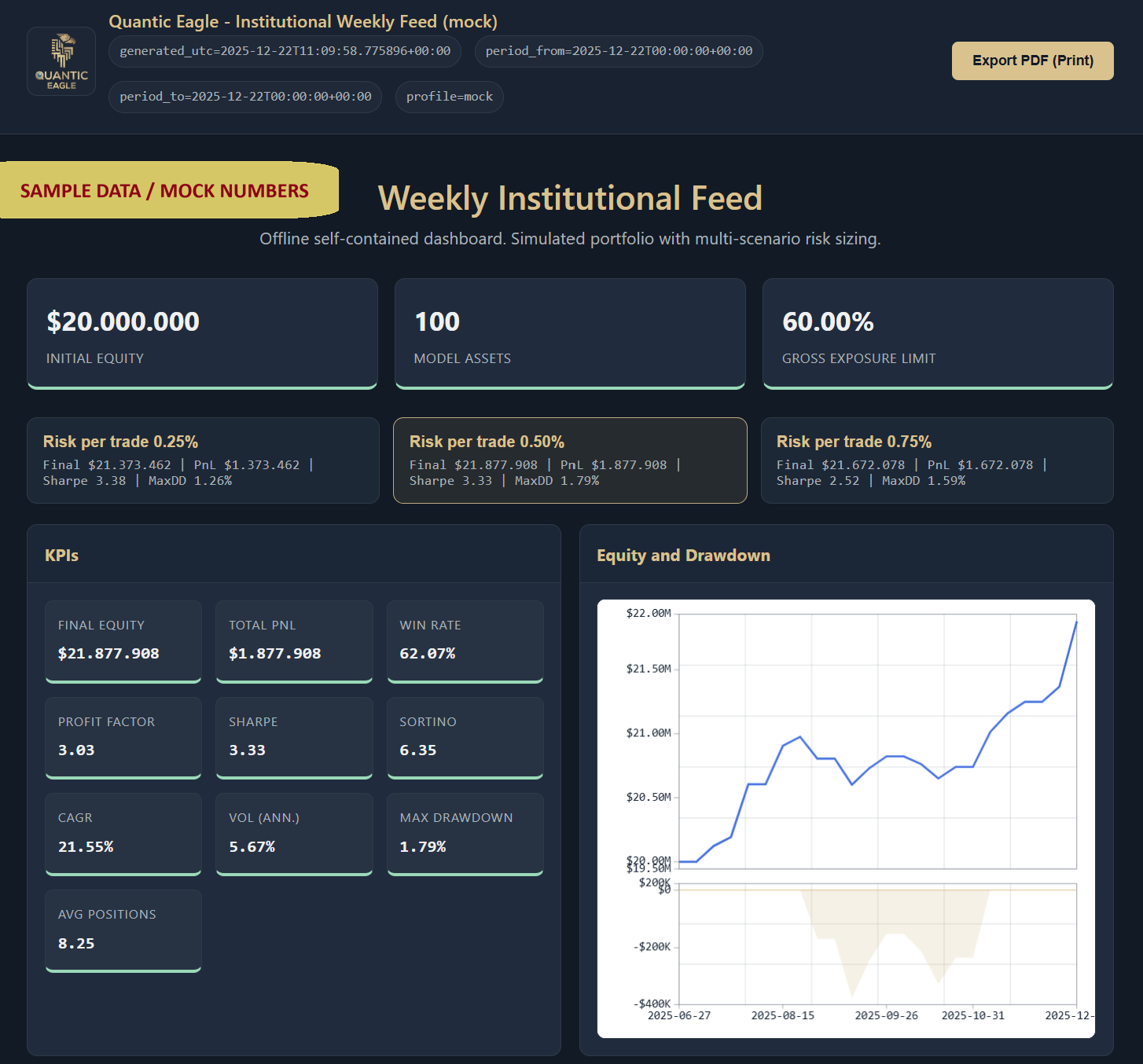Viewport: 1143px width, 1064px height.
Task: Click the Export PDF (Print) button
Action: (x=1032, y=61)
